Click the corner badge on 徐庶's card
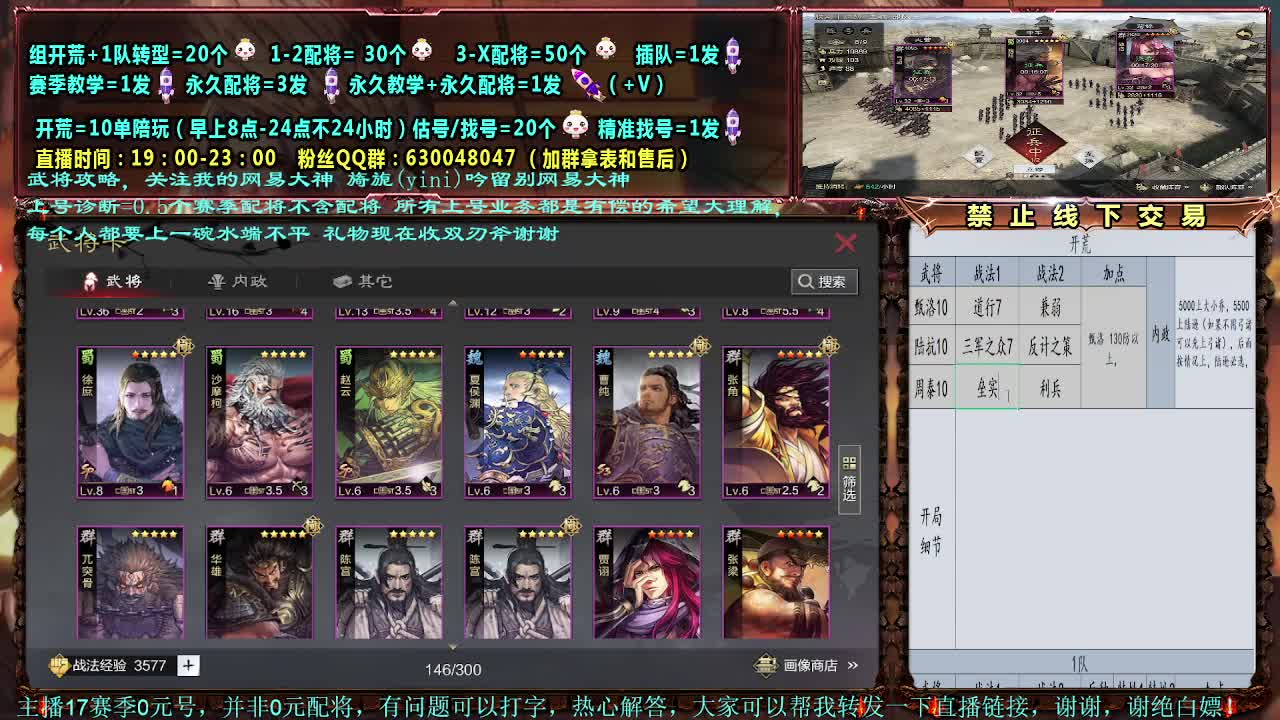The image size is (1280, 720). (184, 346)
